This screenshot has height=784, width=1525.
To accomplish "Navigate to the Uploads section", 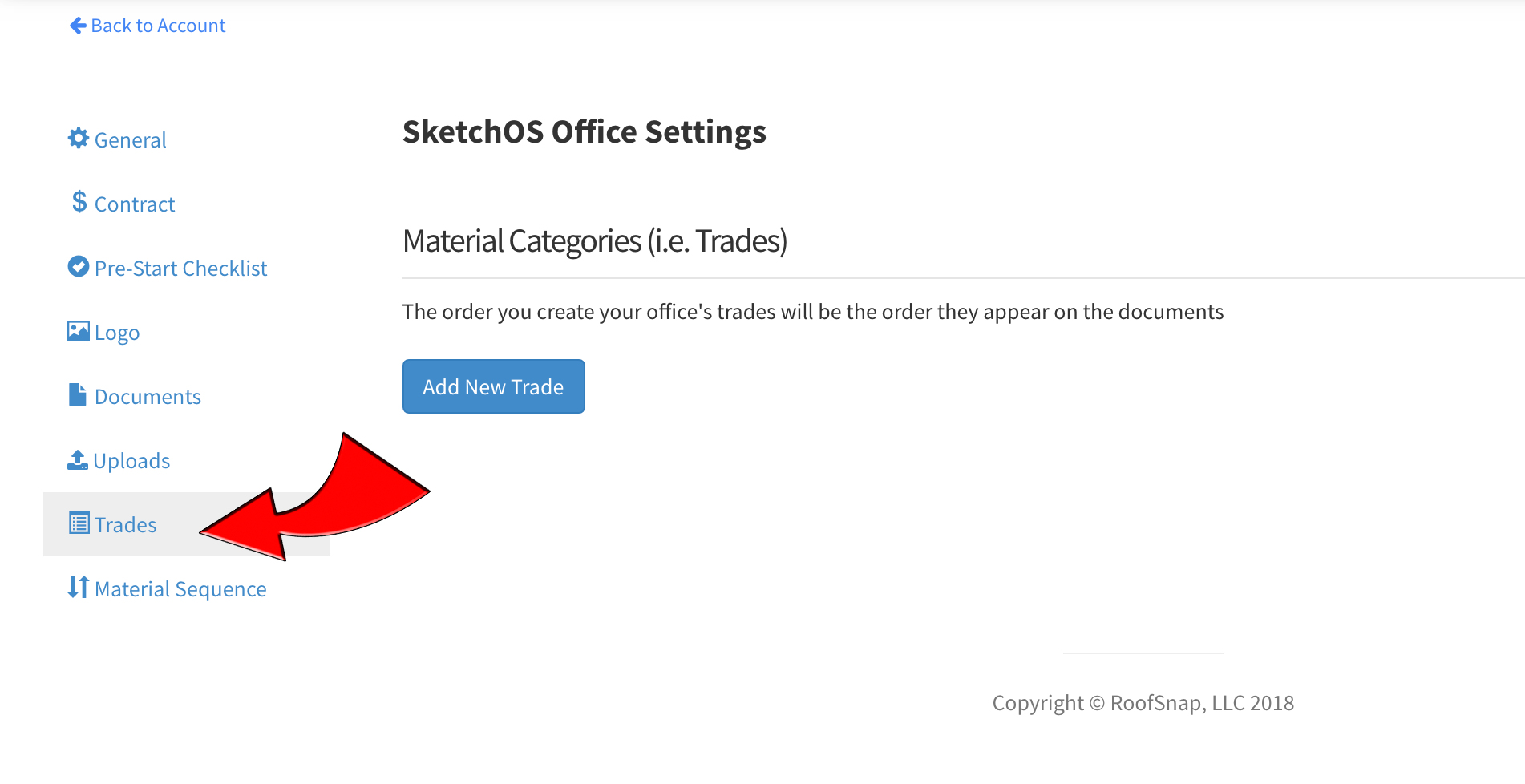I will tap(131, 461).
